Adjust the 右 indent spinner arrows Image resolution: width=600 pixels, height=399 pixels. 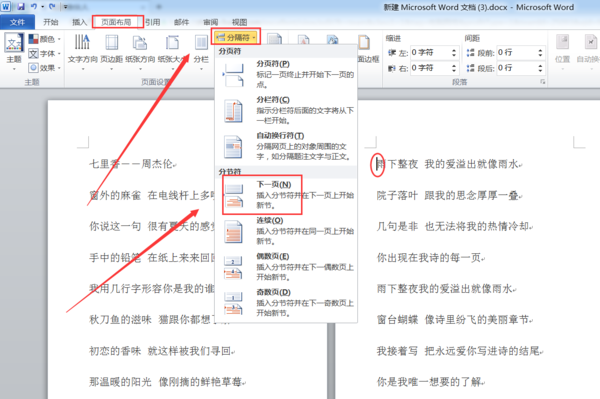click(x=454, y=68)
